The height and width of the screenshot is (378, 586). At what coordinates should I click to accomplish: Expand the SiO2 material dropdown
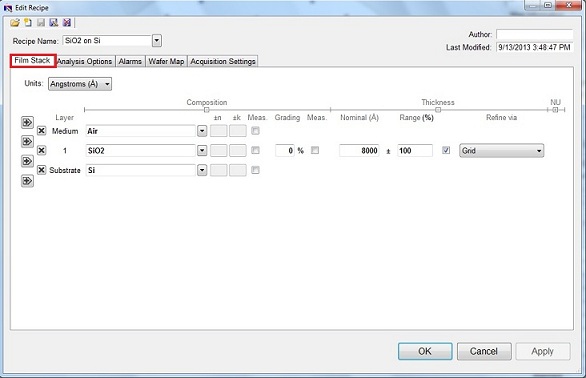pos(202,150)
